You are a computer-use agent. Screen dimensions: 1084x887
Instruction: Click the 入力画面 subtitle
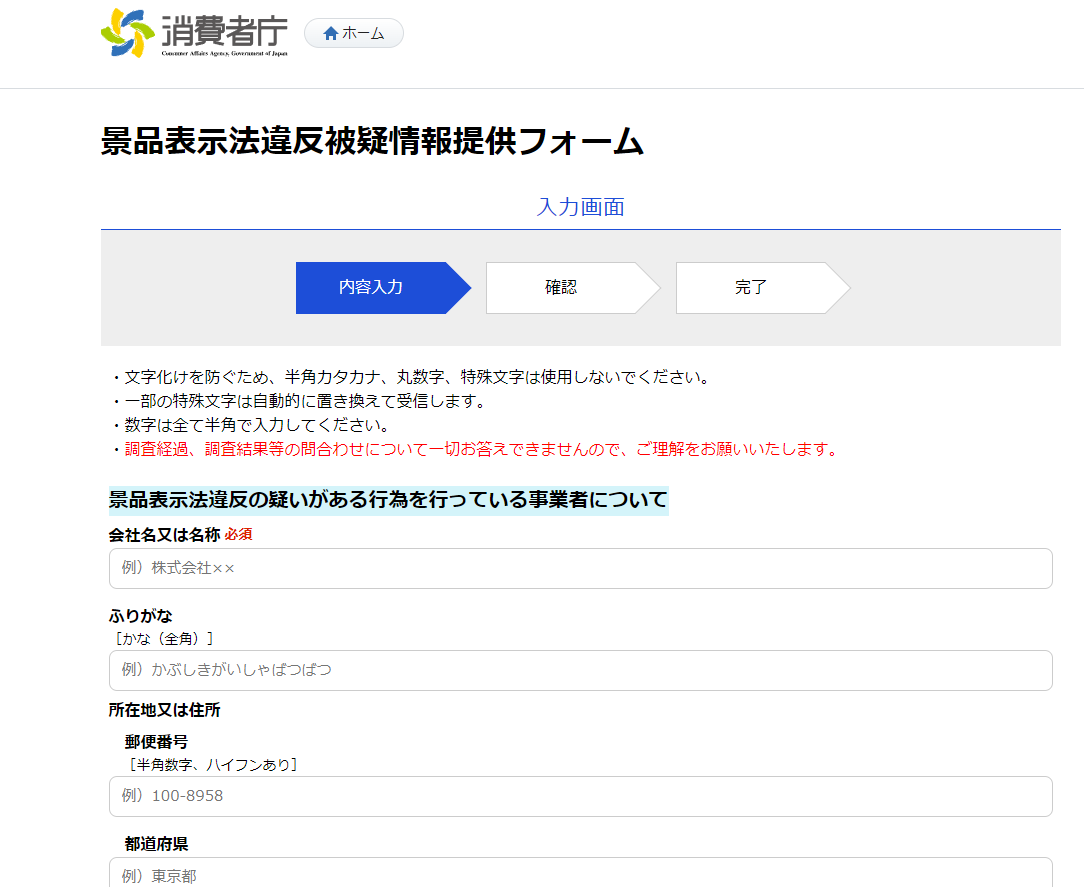(x=581, y=207)
